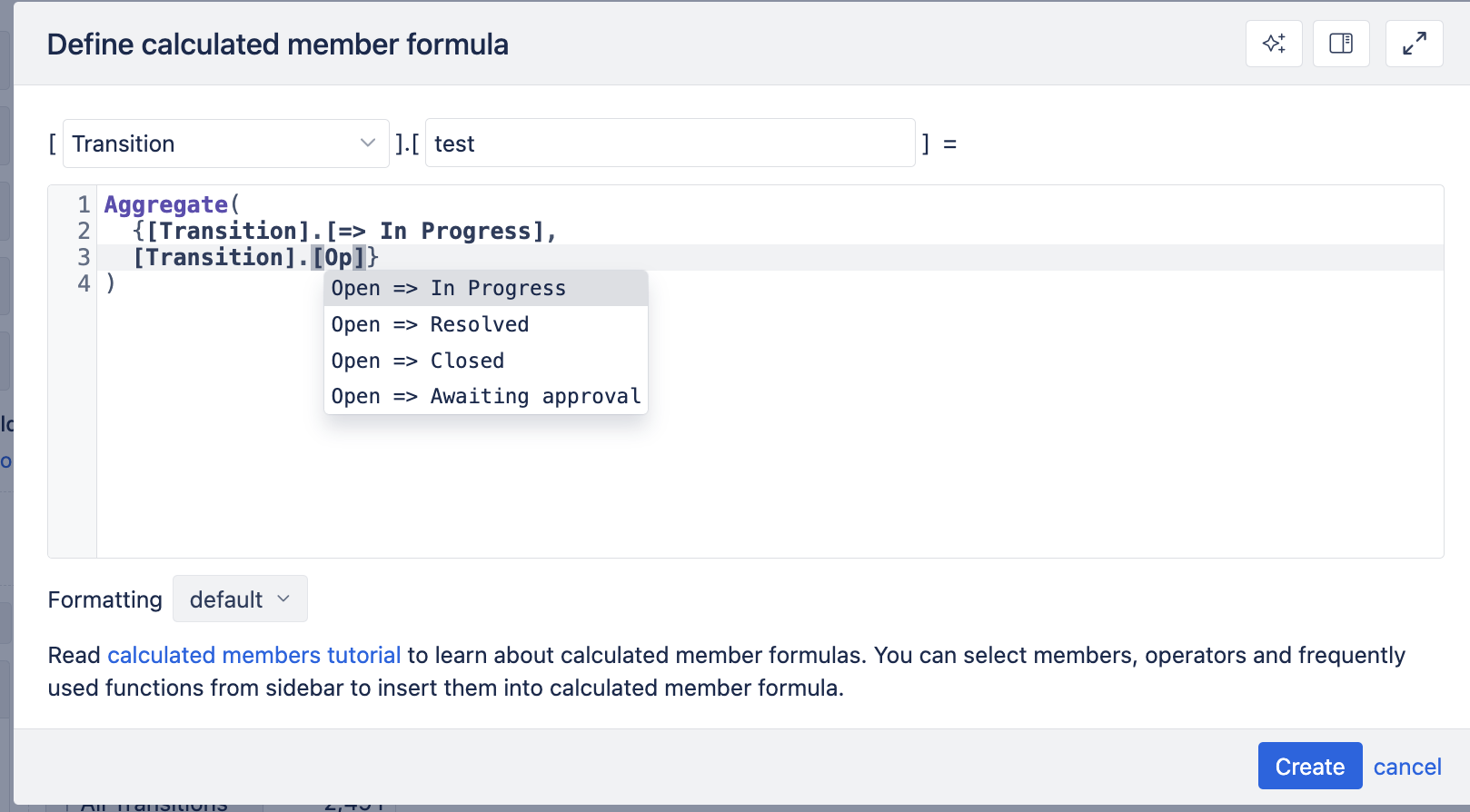Expand the dialog to fullscreen

tap(1414, 43)
